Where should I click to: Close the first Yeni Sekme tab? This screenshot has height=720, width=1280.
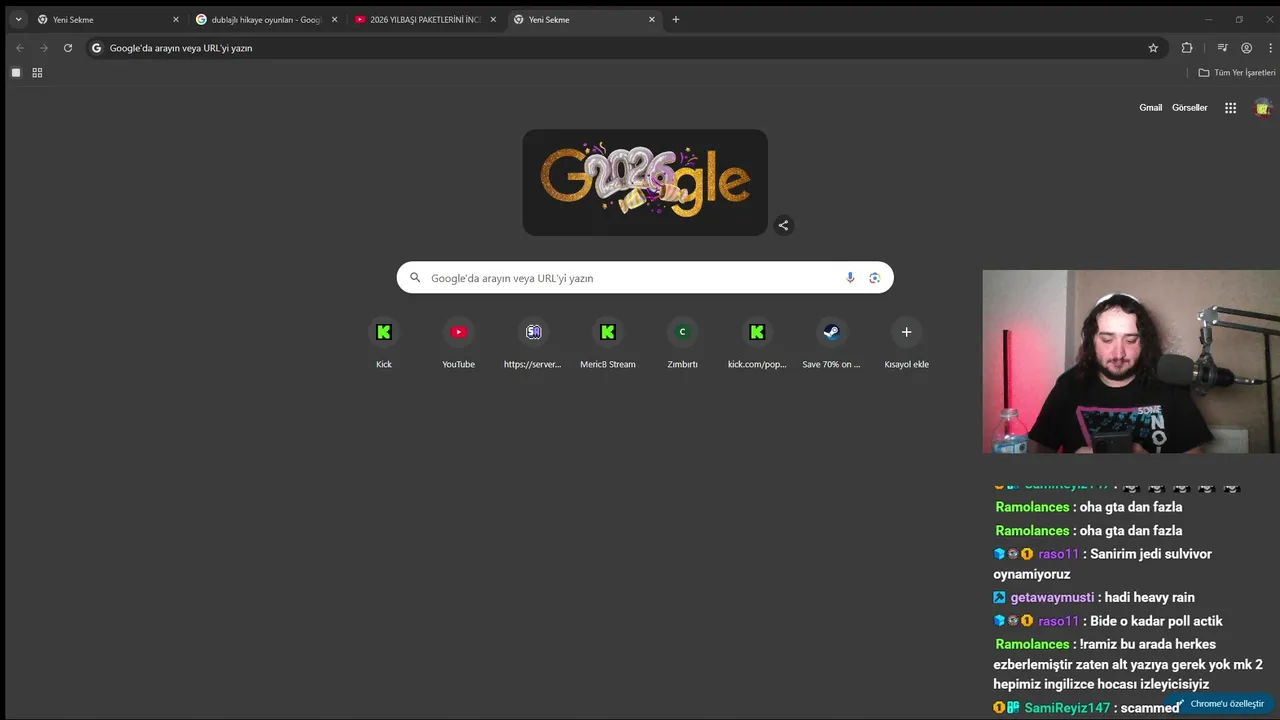click(x=175, y=19)
